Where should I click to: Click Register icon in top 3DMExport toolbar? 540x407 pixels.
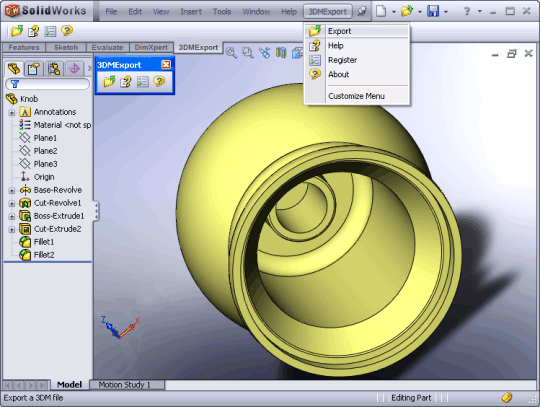[x=50, y=31]
